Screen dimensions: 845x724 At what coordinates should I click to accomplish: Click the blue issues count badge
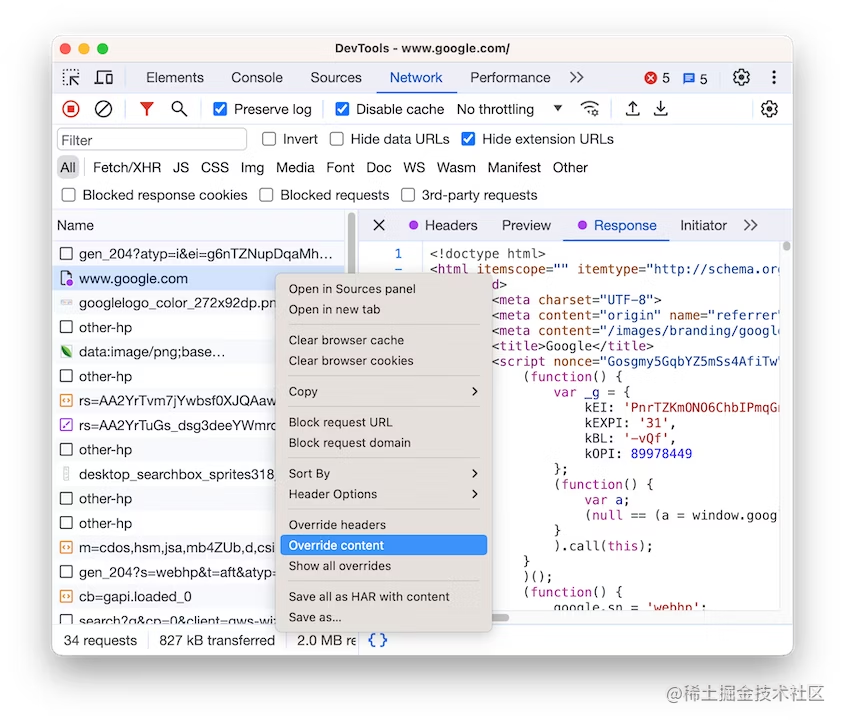pyautogui.click(x=695, y=79)
